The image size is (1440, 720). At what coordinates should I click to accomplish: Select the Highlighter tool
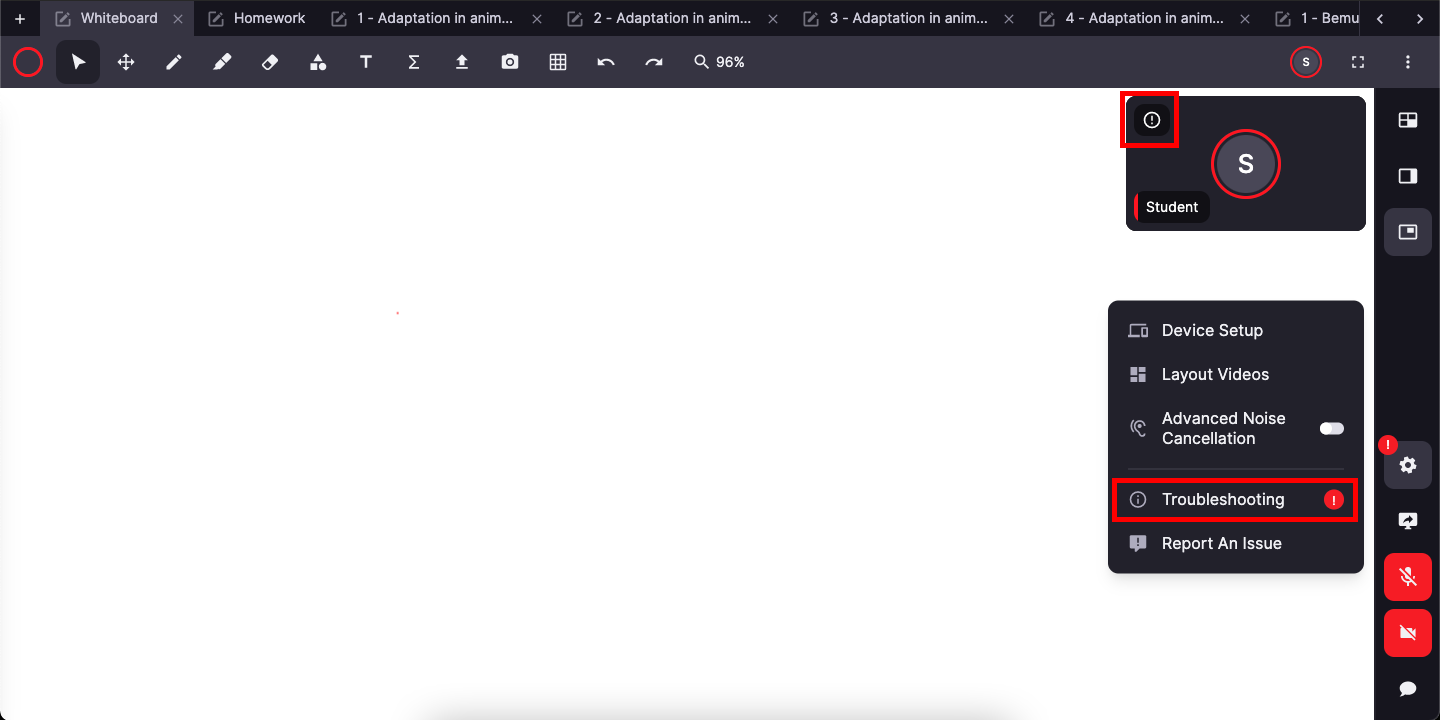pyautogui.click(x=222, y=62)
